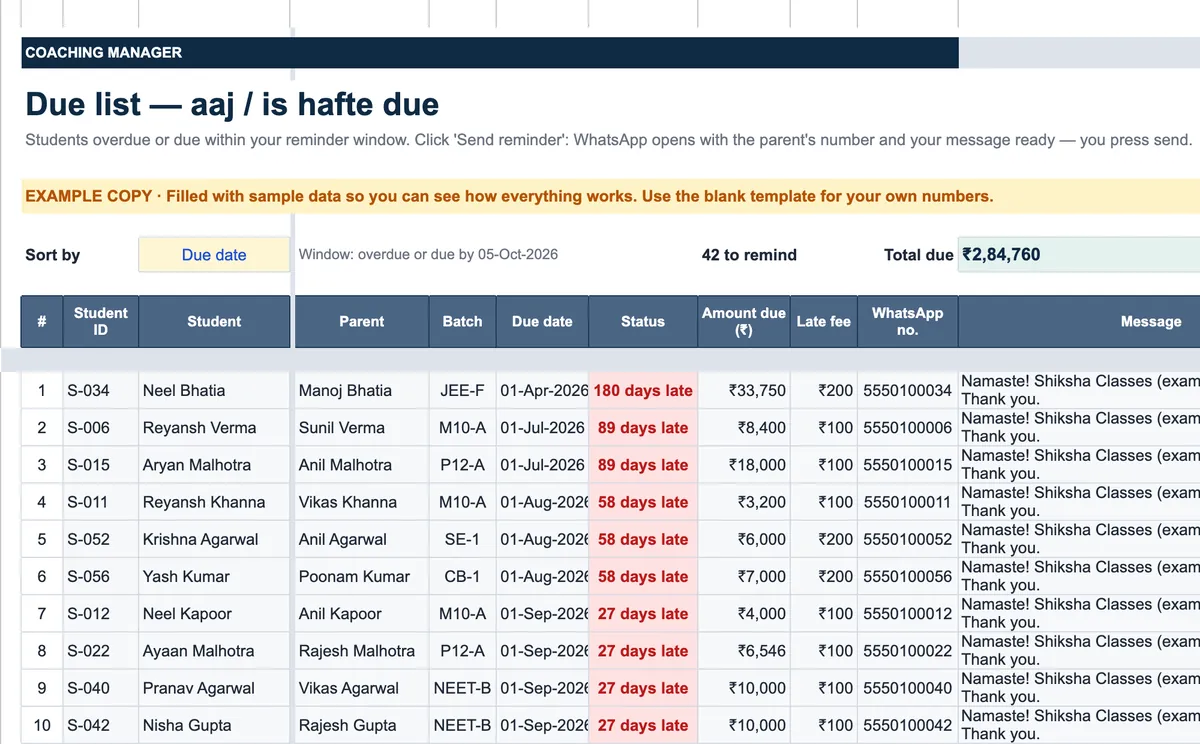
Task: Click the "42 to remind" count
Action: pos(749,255)
